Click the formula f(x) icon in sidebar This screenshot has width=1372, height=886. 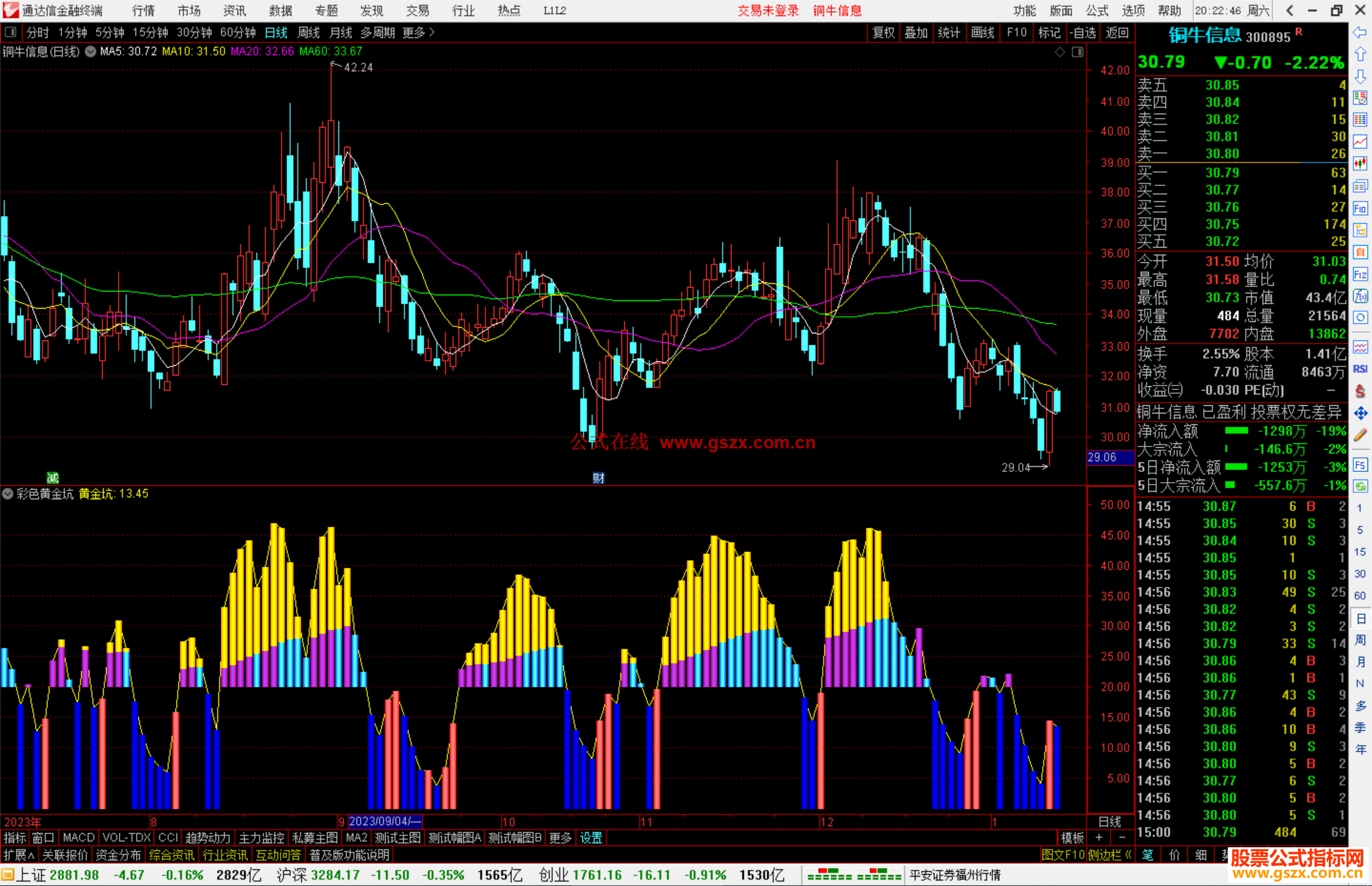coord(1360,296)
